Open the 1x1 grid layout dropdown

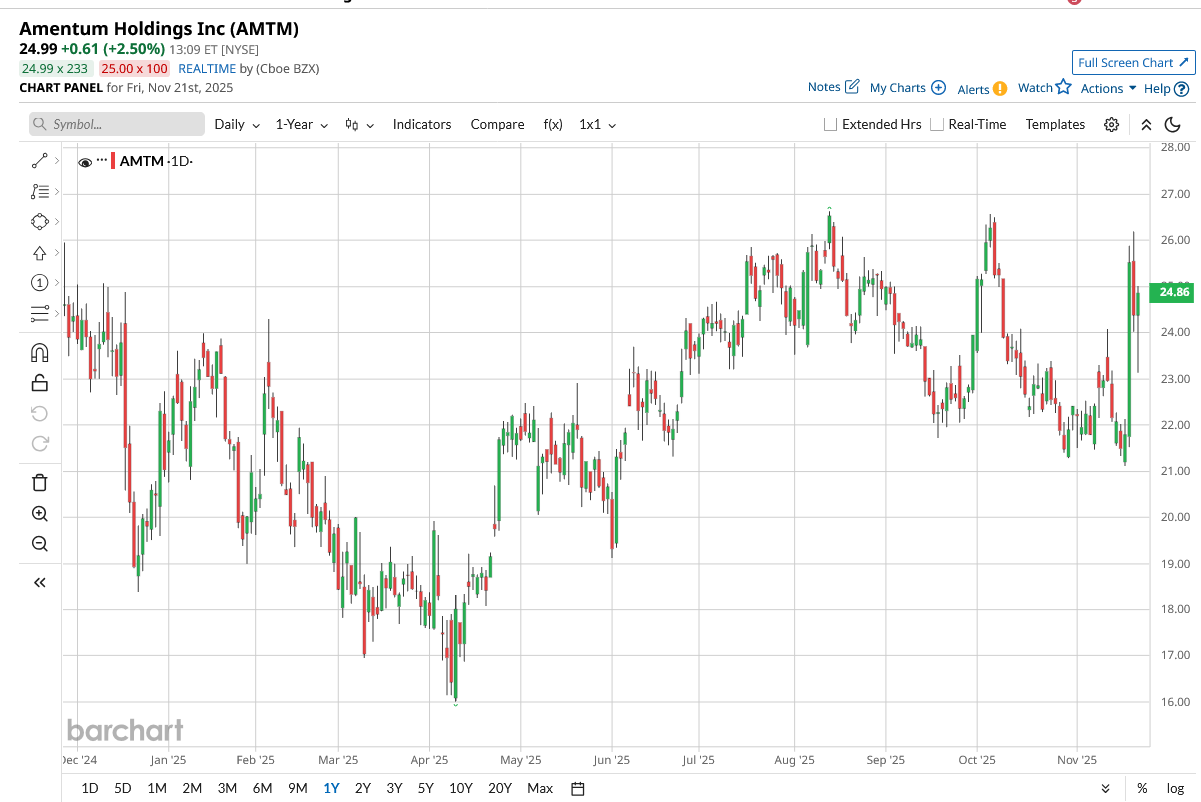point(598,125)
